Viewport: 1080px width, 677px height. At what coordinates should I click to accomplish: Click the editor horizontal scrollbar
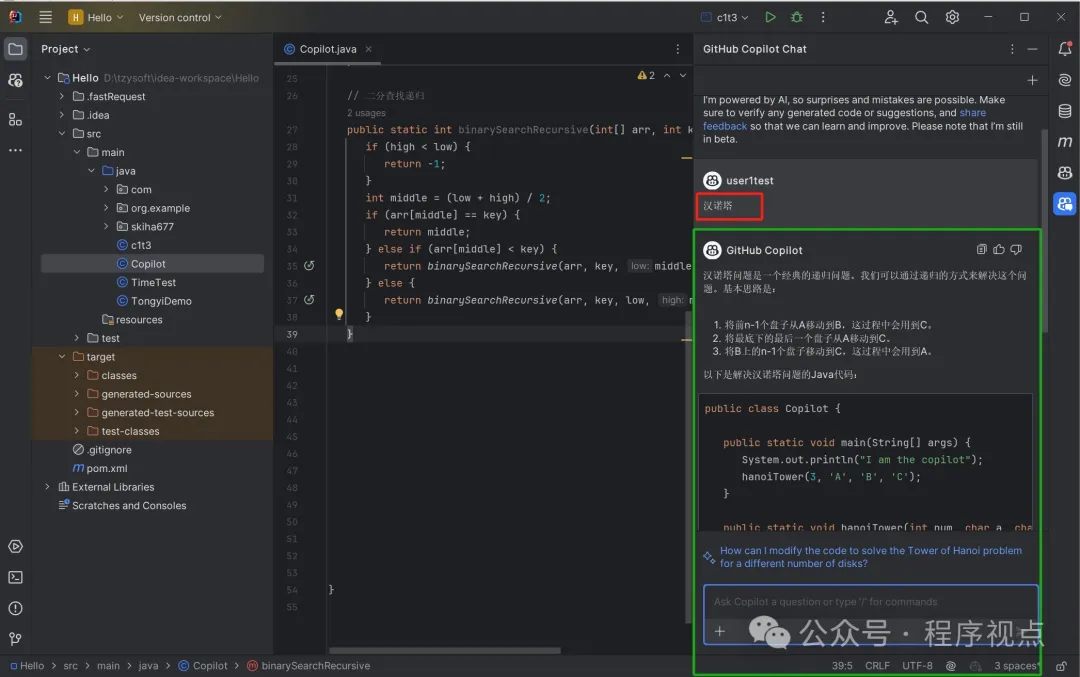(x=444, y=650)
